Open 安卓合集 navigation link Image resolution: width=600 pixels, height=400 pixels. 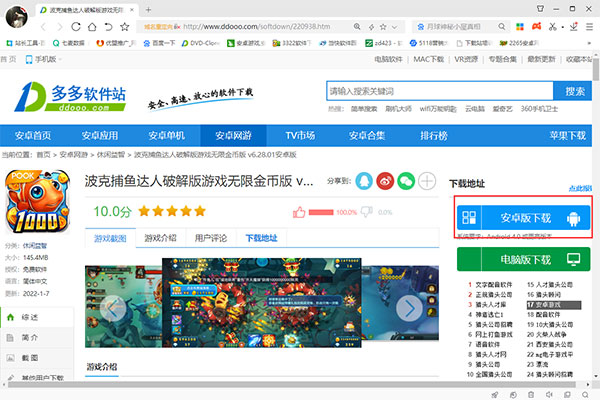coord(367,136)
